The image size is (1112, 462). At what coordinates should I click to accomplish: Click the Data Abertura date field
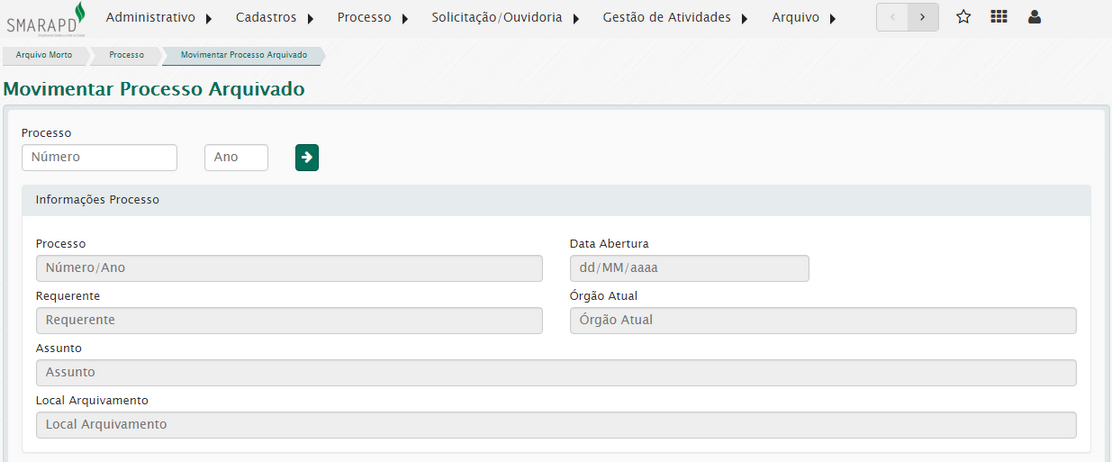coord(689,268)
